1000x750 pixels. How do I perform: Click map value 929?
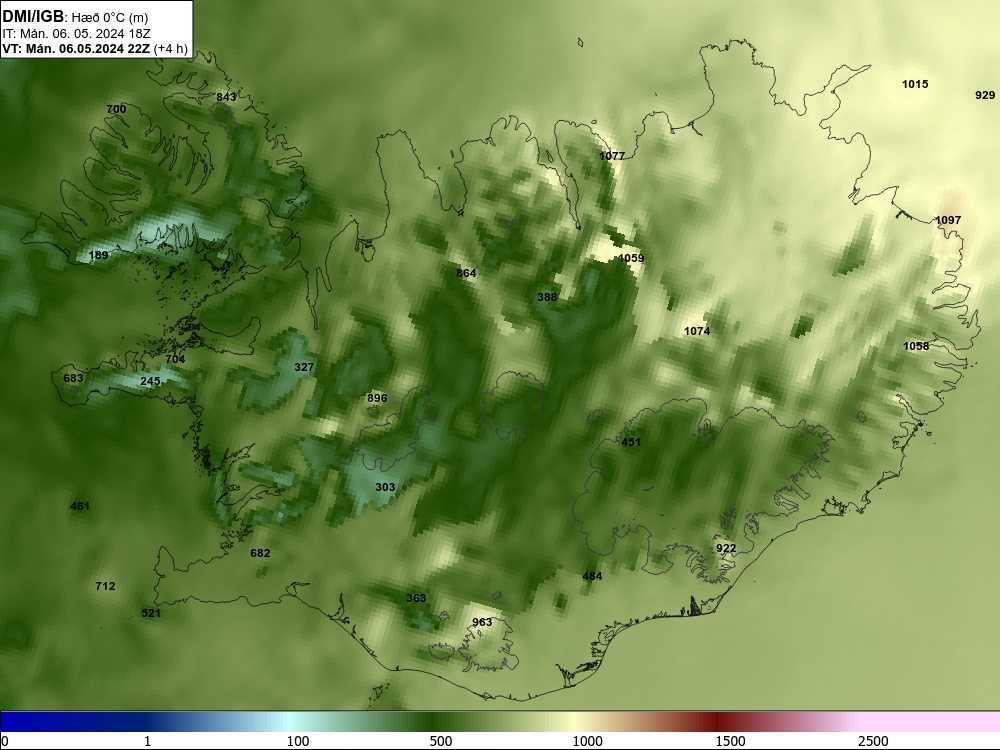(x=985, y=95)
